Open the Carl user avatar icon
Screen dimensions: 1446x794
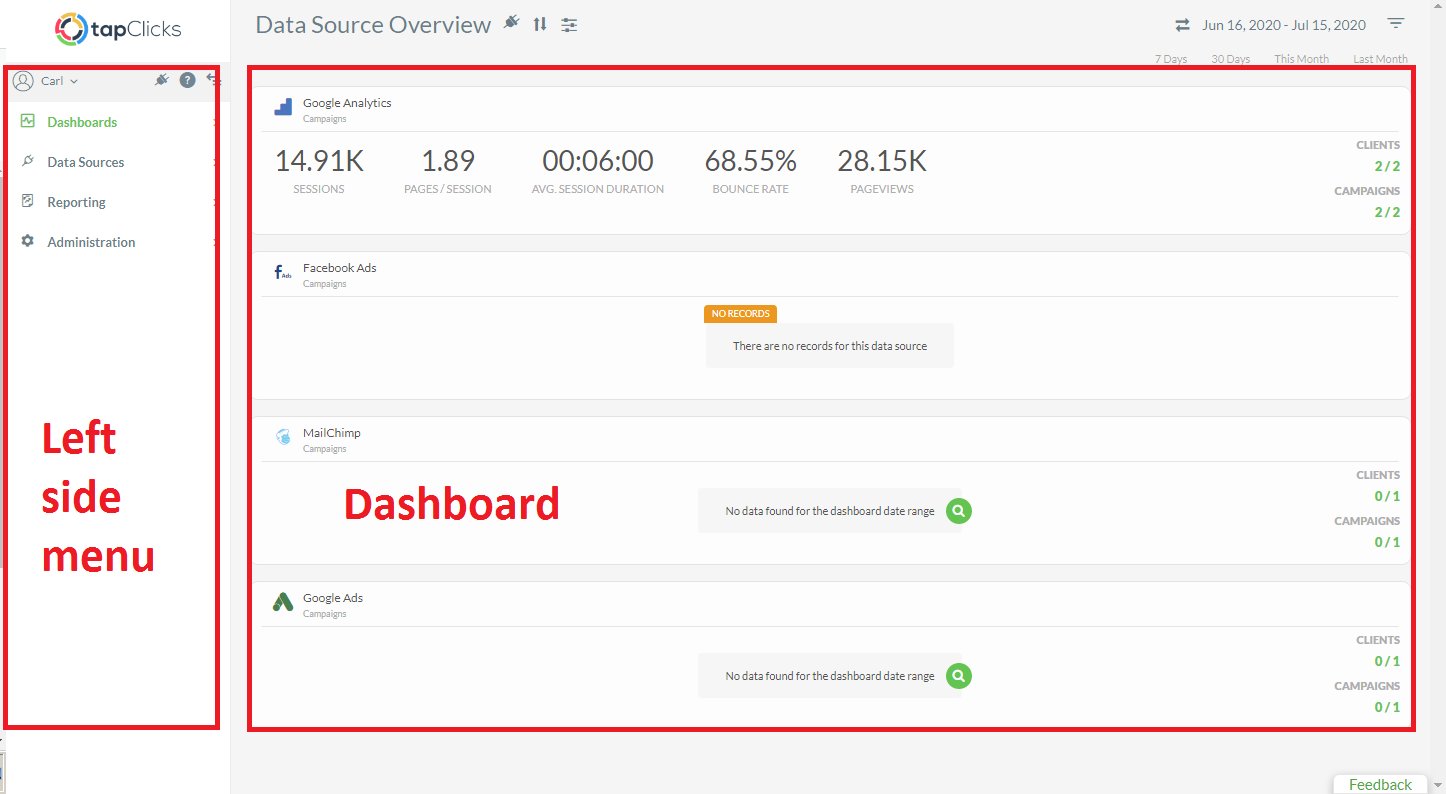pyautogui.click(x=23, y=81)
